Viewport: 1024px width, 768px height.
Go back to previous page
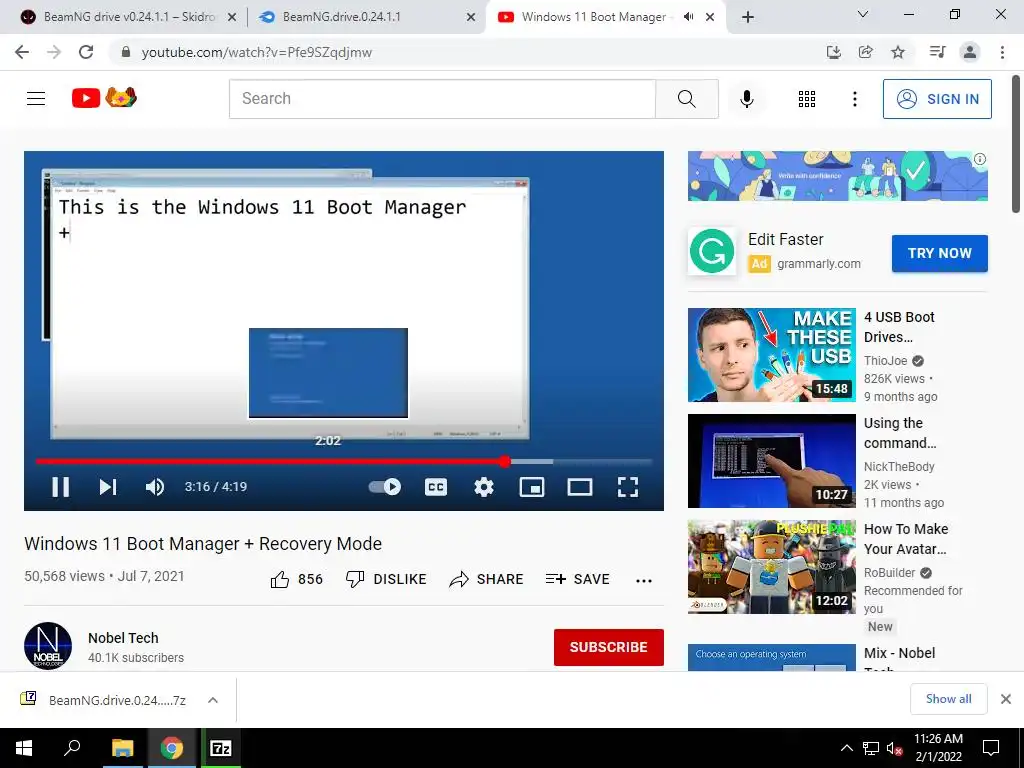(x=22, y=52)
